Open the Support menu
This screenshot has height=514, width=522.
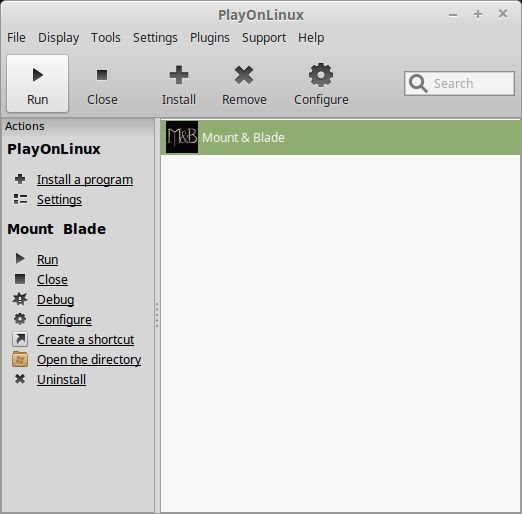tap(264, 38)
